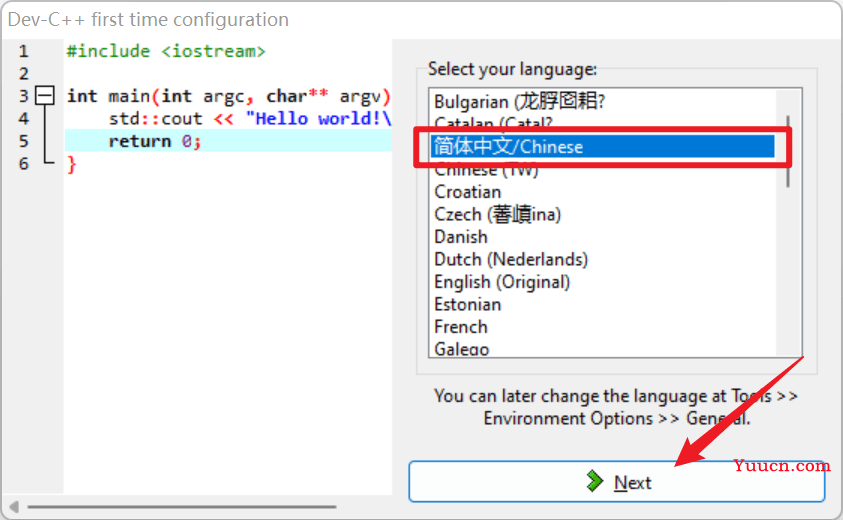This screenshot has height=520, width=843.
Task: Select 简体中文/Chinese language entry
Action: click(x=602, y=146)
